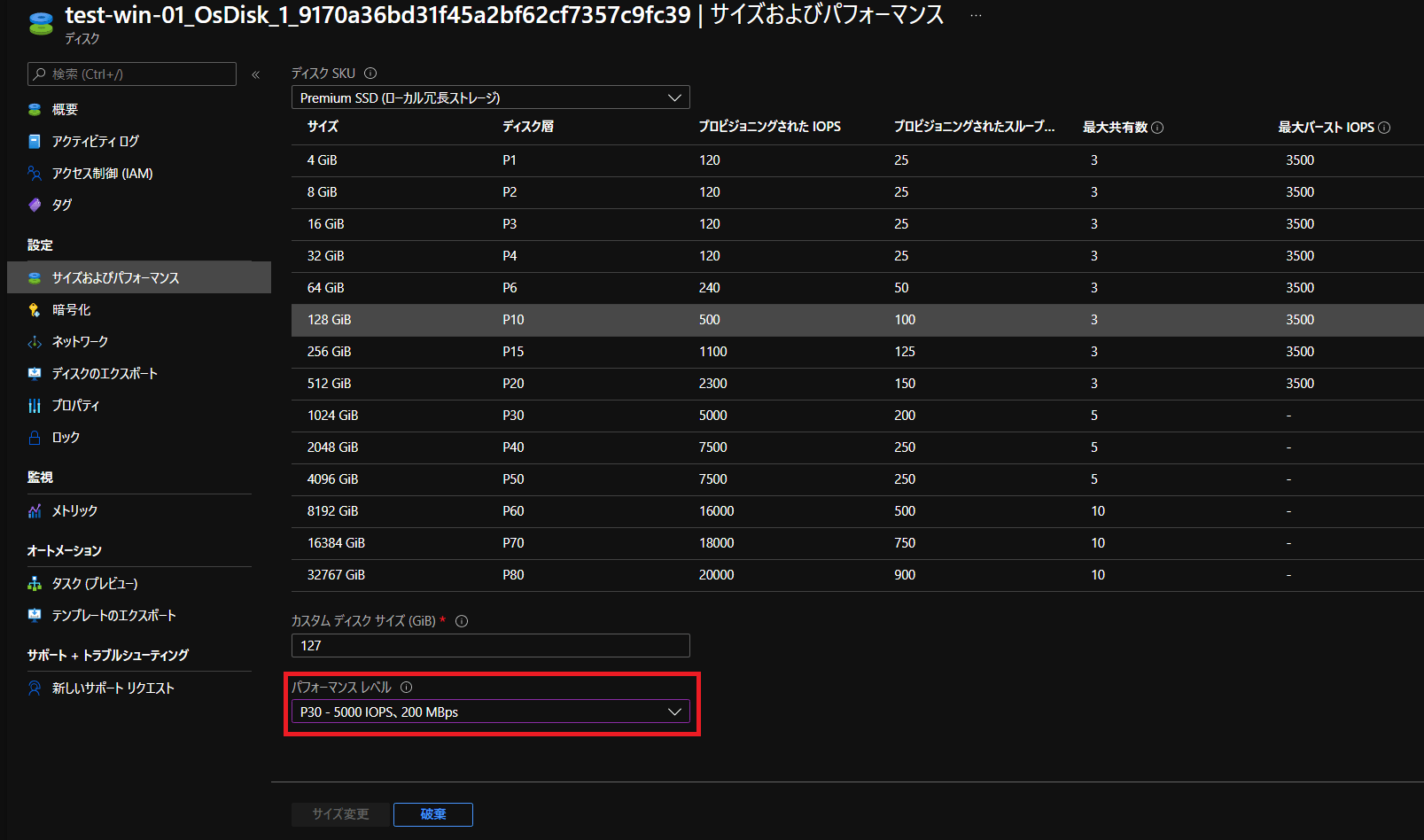Click the プロパティ bars icon
1424x840 pixels.
click(35, 406)
